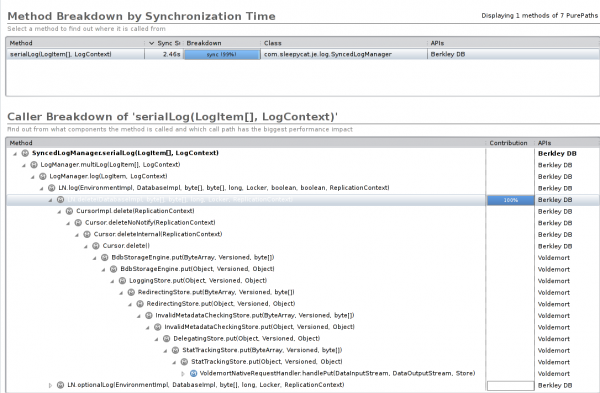
Task: Click Berkley DB cell in top table
Action: pyautogui.click(x=448, y=54)
